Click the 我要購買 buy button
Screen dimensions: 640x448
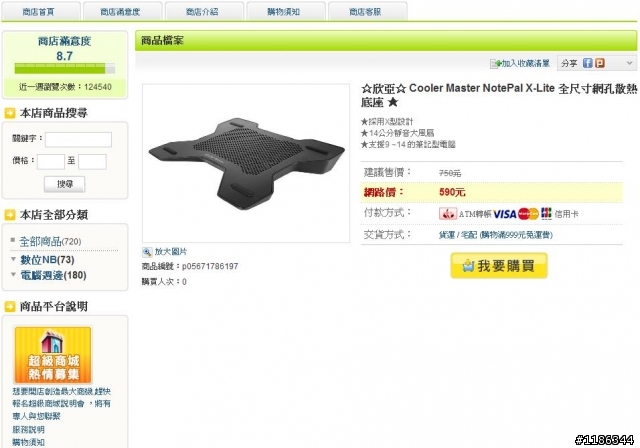point(499,266)
